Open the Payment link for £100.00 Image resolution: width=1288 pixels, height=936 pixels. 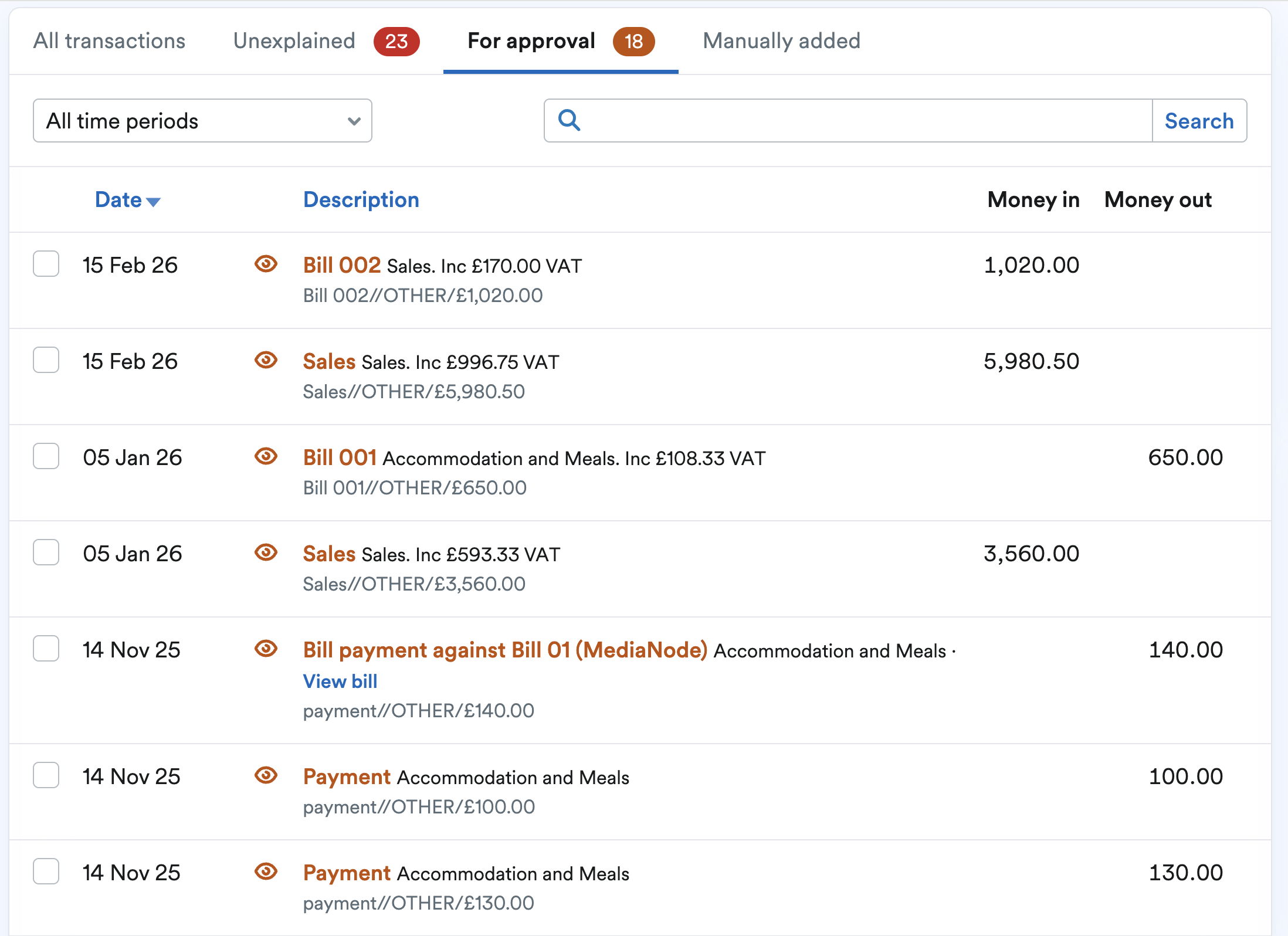click(347, 777)
